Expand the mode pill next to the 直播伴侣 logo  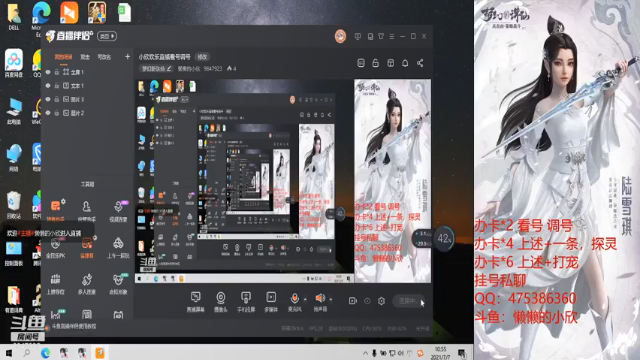point(107,36)
